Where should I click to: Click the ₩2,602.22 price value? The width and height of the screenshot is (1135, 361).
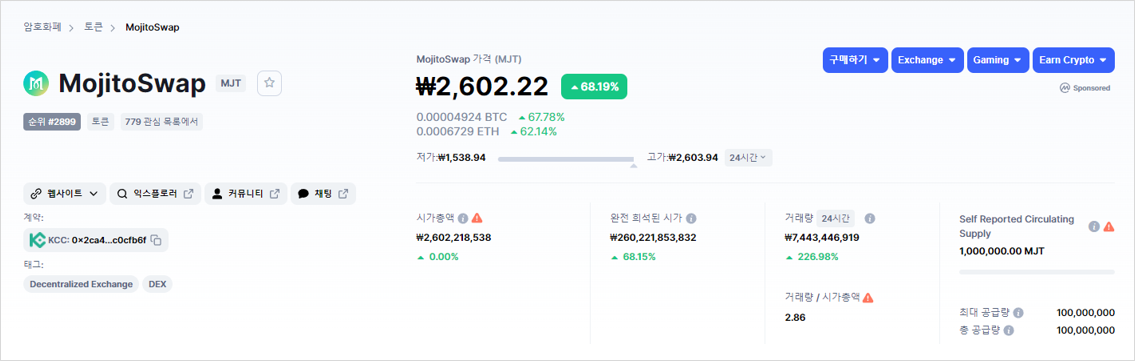(483, 87)
